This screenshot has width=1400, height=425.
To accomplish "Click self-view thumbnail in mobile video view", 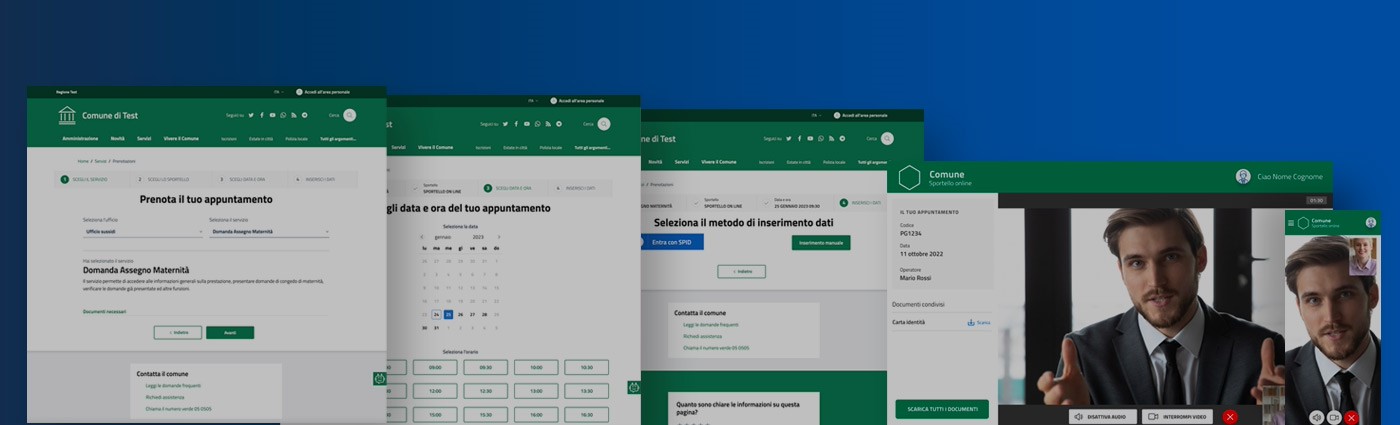I will (1362, 256).
